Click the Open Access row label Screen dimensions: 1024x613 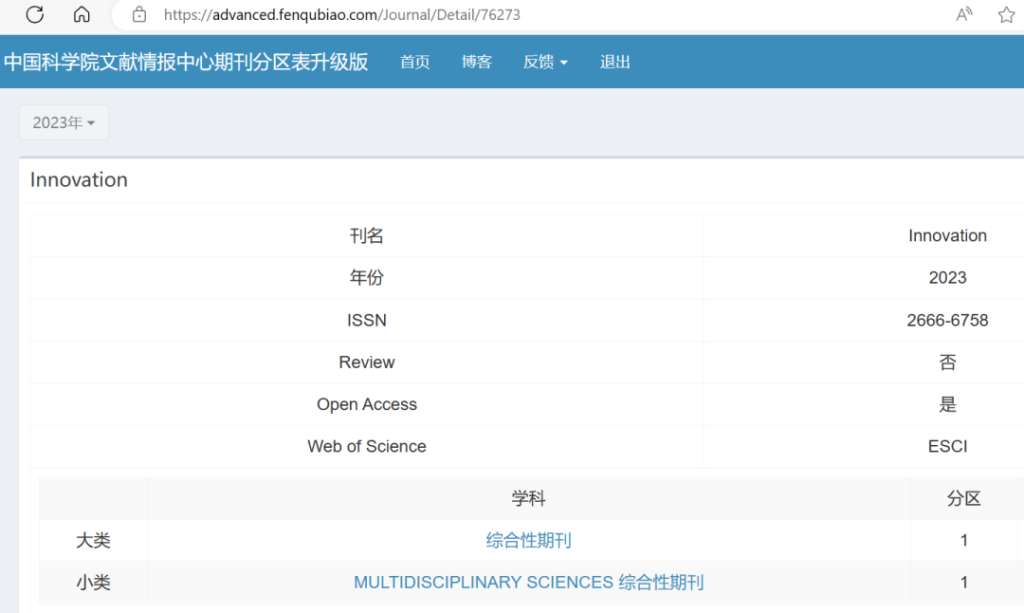[x=366, y=405]
